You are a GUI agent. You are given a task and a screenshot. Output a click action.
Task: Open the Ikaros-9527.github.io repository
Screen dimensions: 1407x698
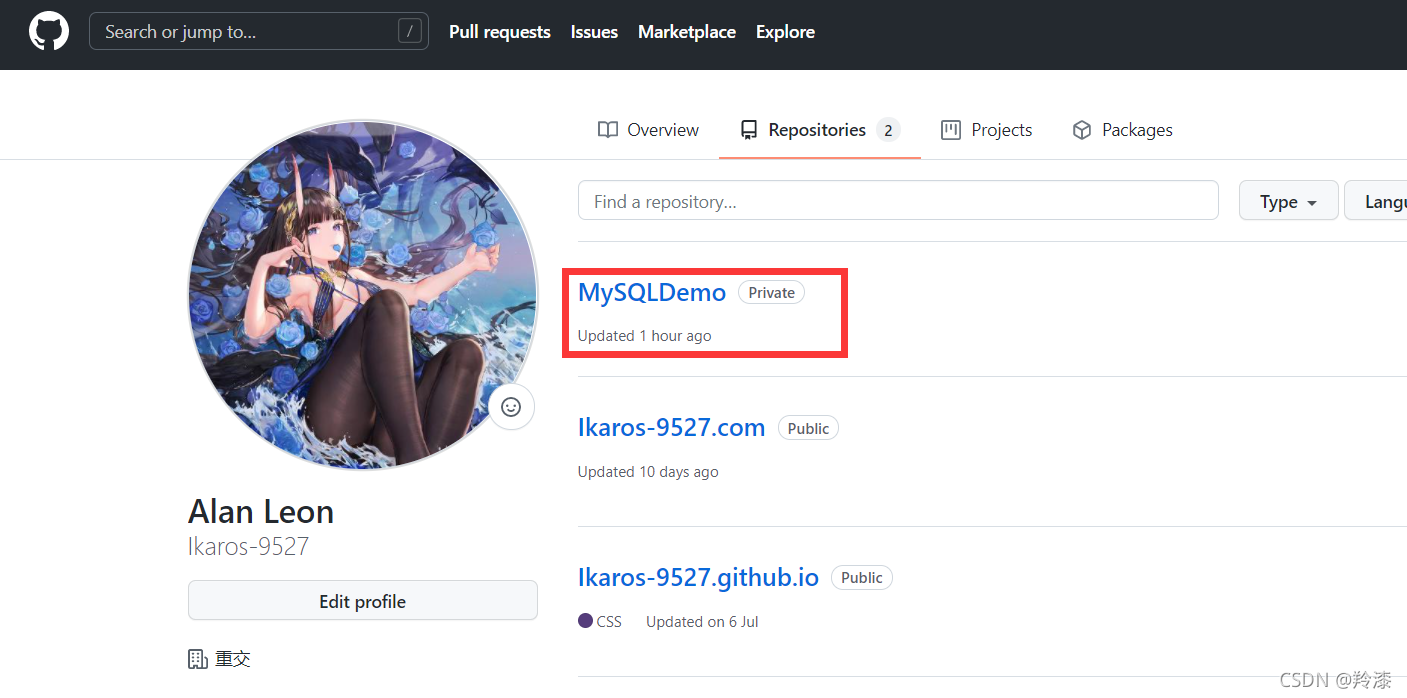[x=698, y=577]
